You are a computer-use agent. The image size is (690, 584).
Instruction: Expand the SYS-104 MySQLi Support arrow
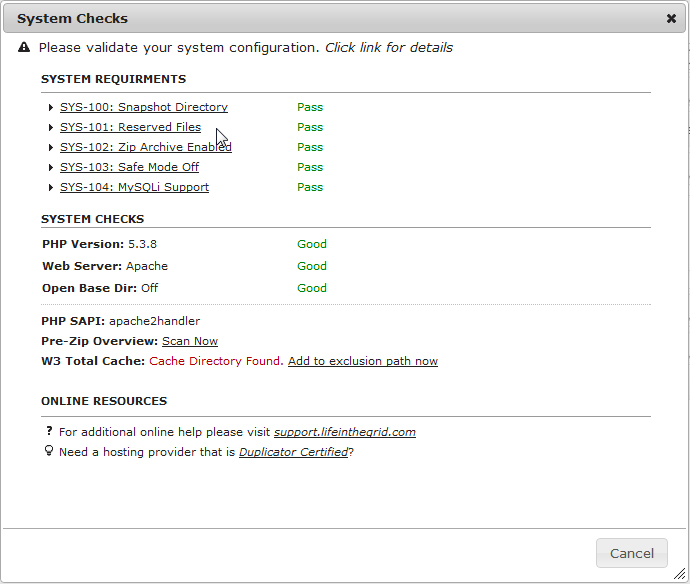(51, 187)
